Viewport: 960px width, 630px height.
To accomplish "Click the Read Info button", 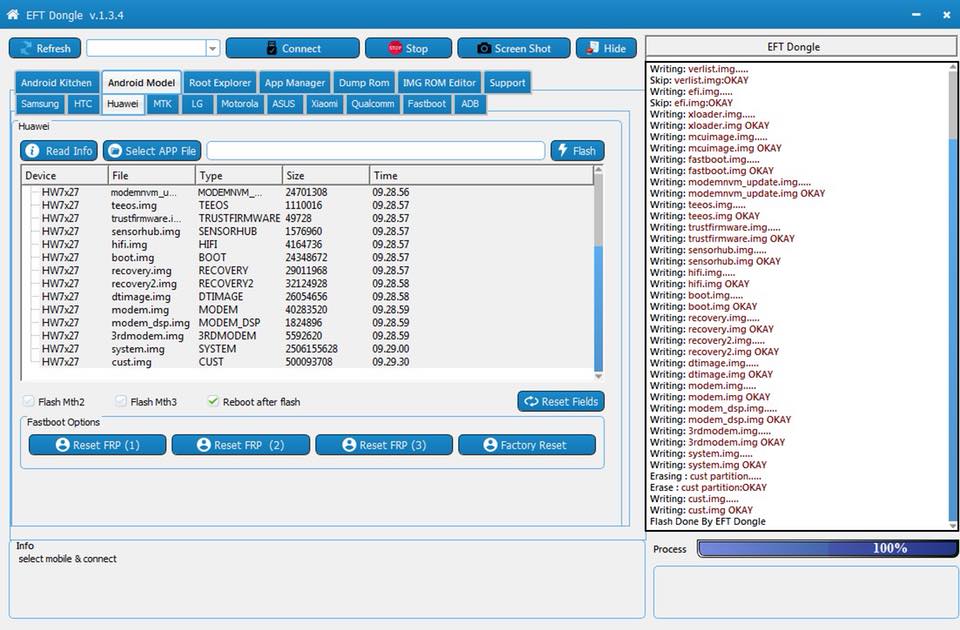I will (x=59, y=151).
